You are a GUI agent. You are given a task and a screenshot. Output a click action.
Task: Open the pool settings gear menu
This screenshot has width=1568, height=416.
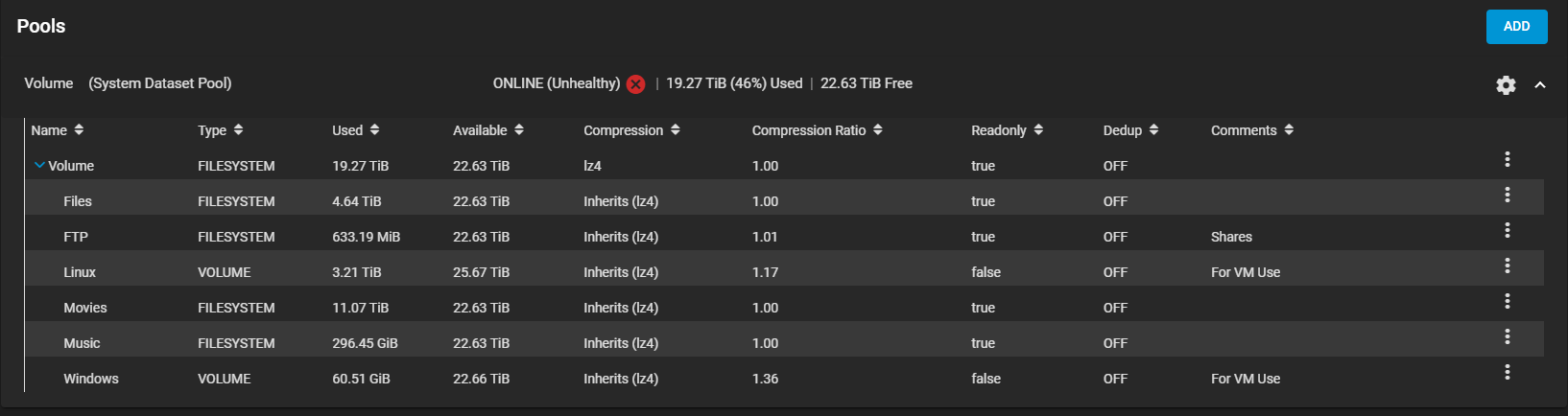pos(1506,85)
